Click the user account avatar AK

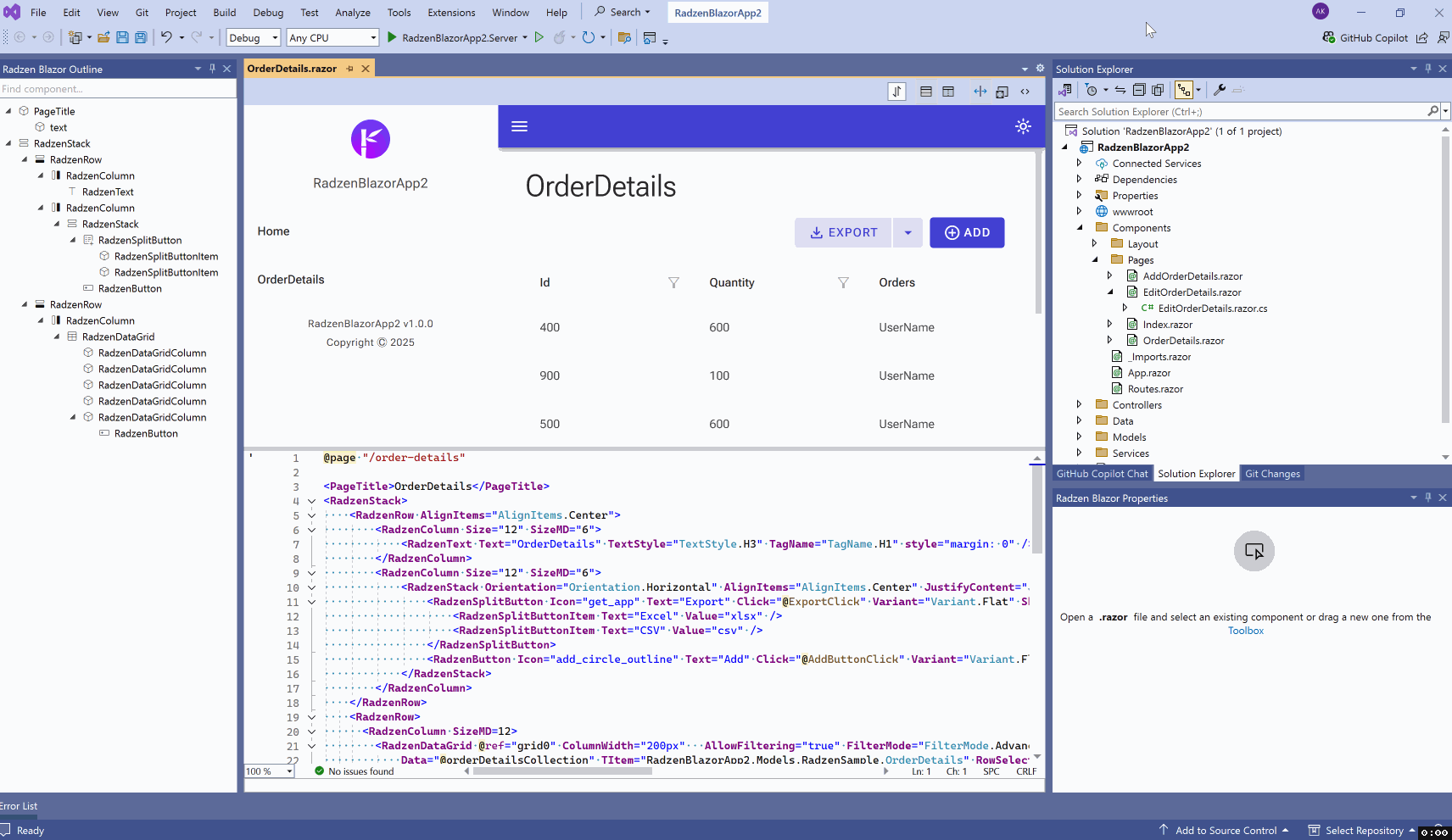point(1320,11)
